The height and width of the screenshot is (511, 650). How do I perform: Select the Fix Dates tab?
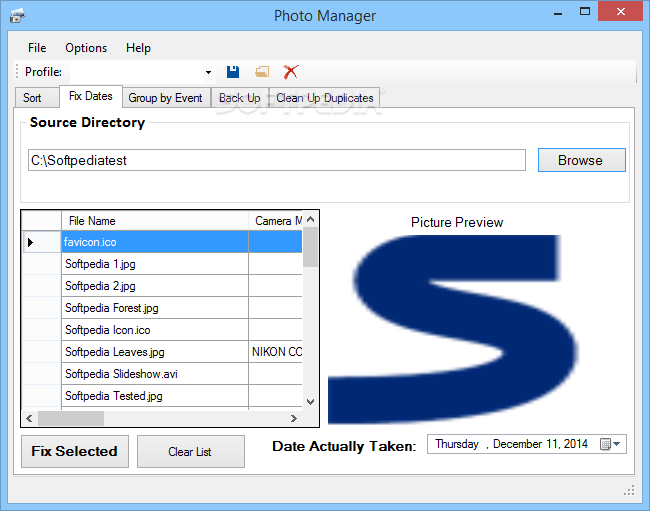click(91, 96)
